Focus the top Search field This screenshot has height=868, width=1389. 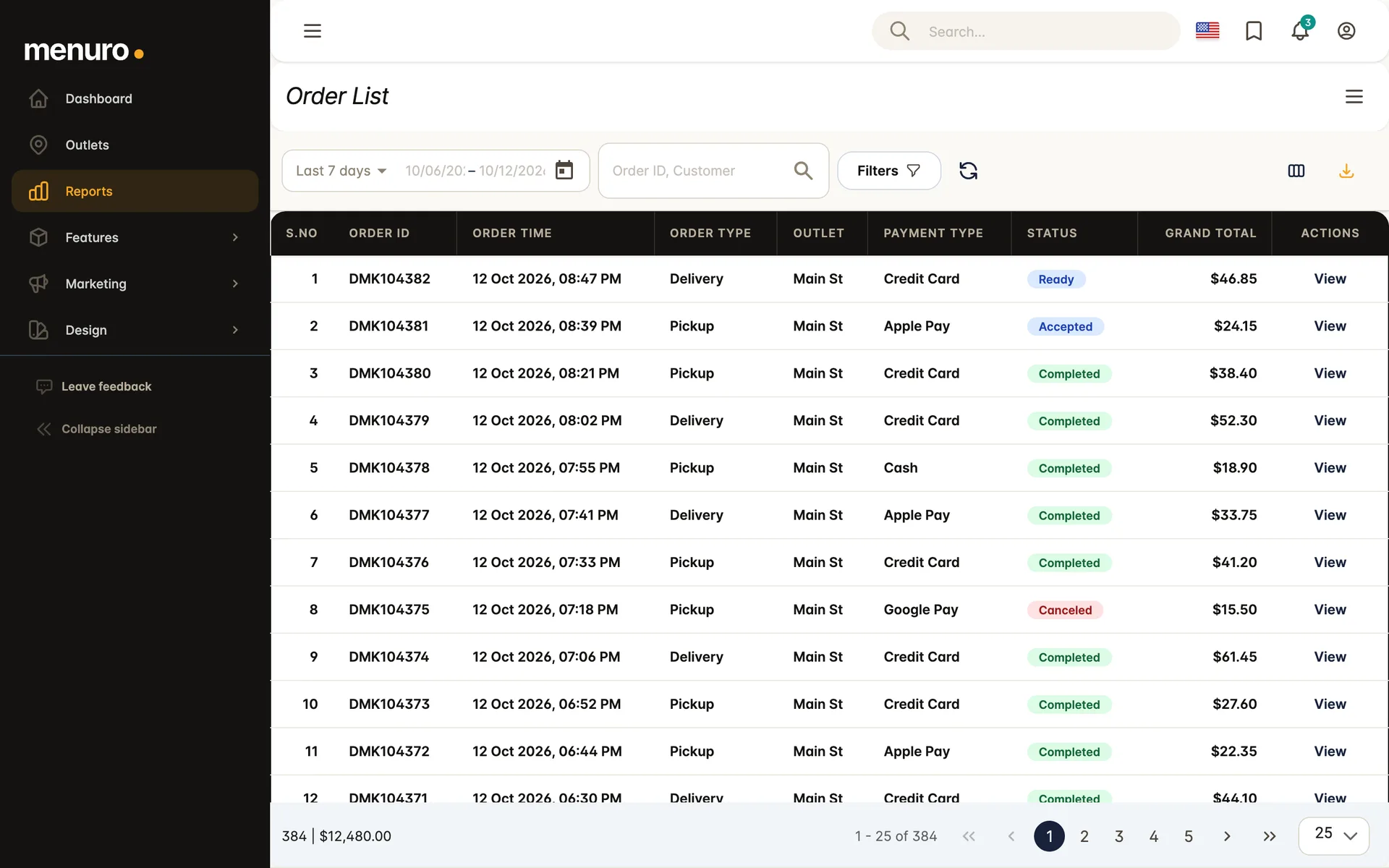pyautogui.click(x=1026, y=31)
